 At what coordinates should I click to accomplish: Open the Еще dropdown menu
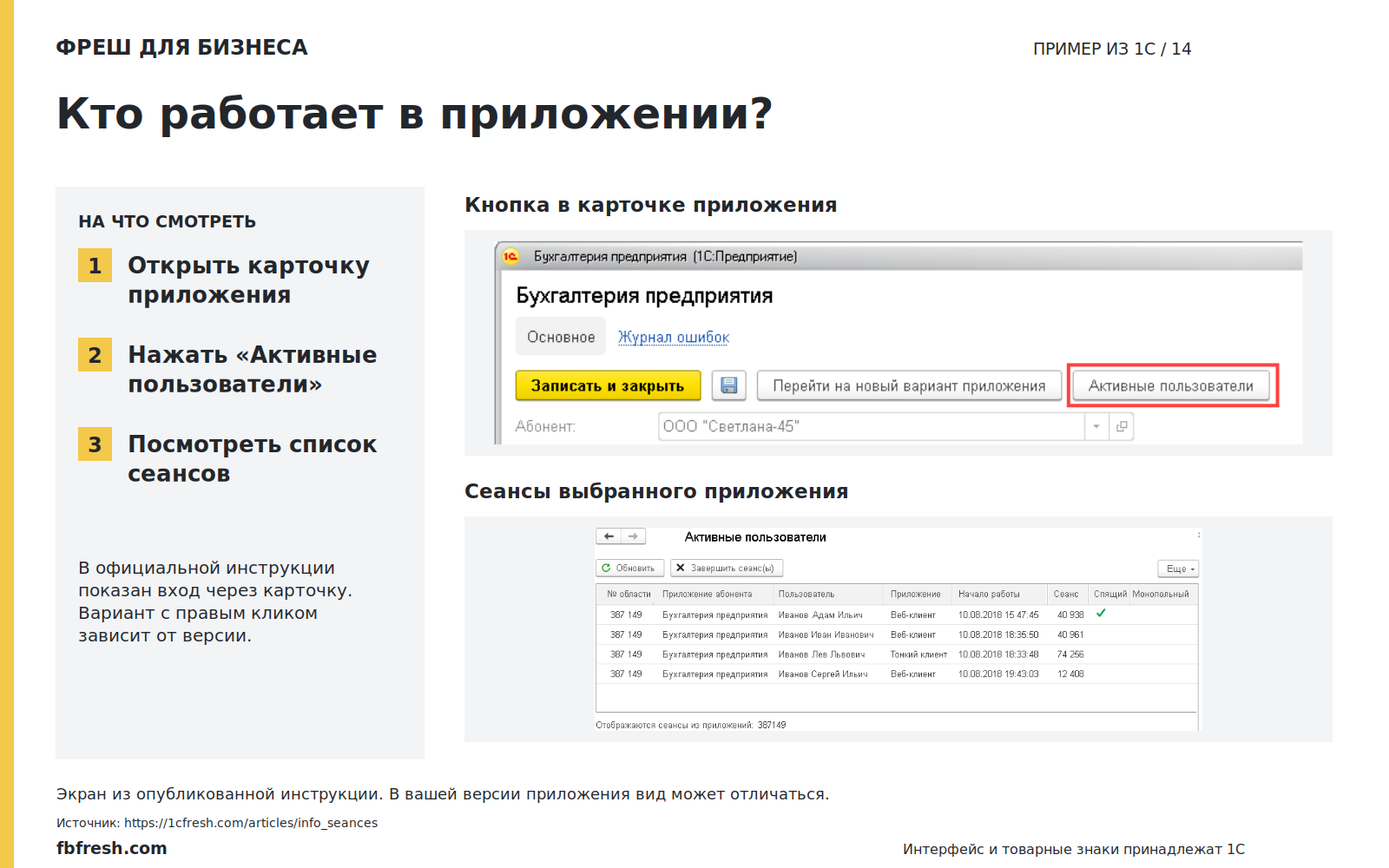(1178, 569)
